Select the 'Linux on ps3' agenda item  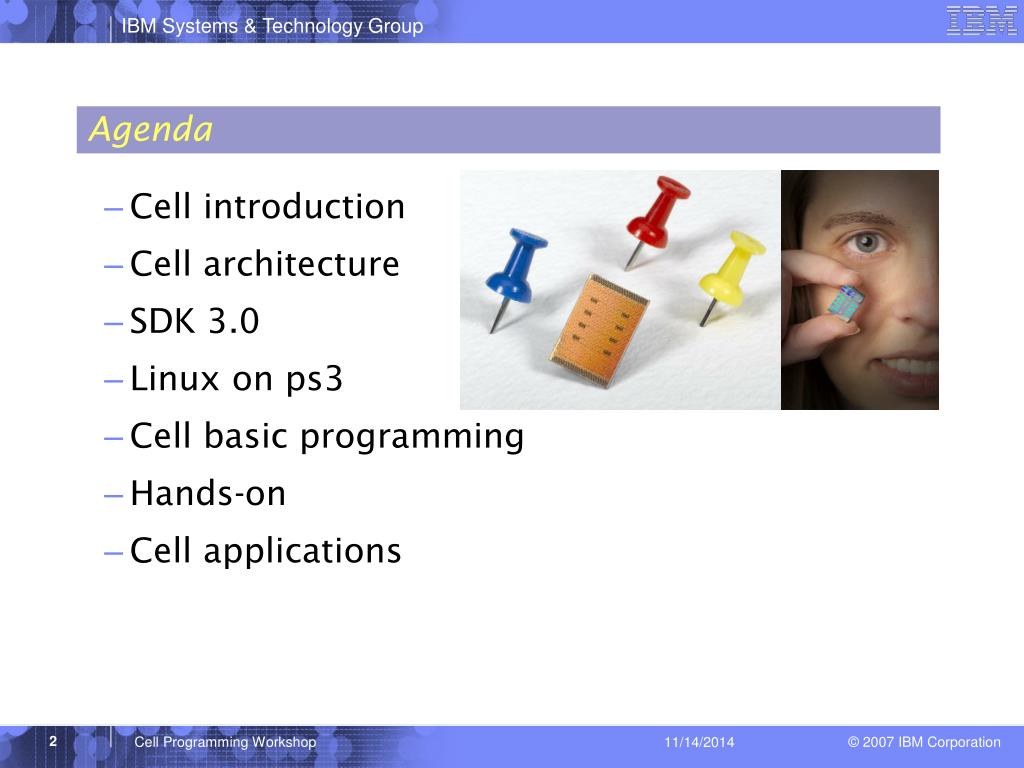point(236,379)
